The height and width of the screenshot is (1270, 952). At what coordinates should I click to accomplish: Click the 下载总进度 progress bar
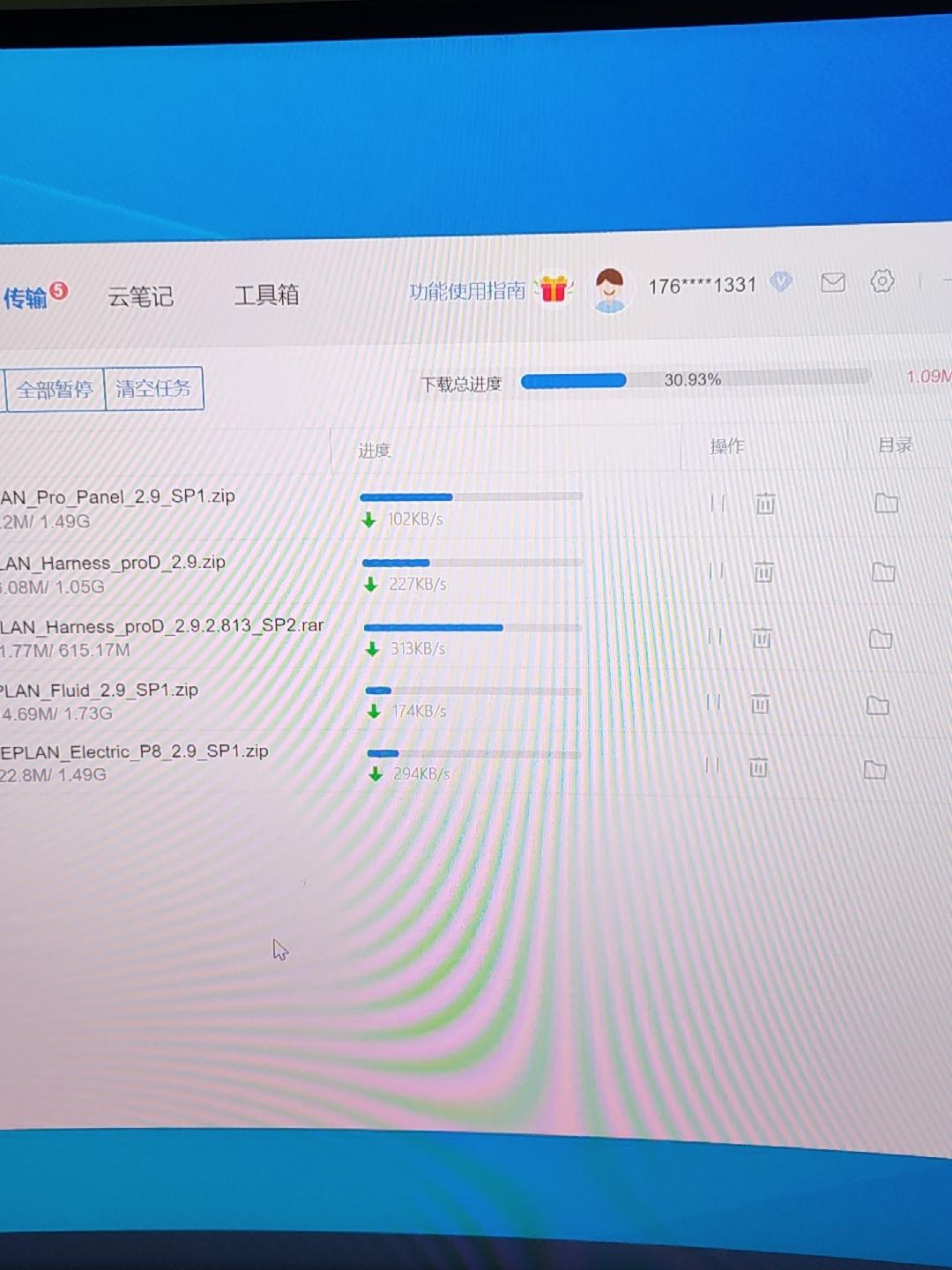pyautogui.click(x=695, y=379)
